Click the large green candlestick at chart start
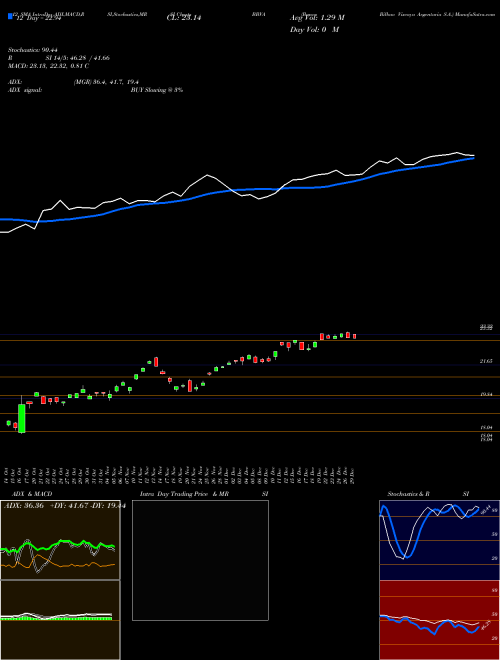This screenshot has width=500, height=660. (x=21, y=418)
